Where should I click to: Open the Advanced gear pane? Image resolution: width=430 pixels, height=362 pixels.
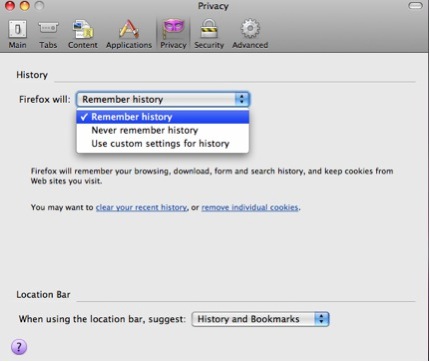(250, 35)
